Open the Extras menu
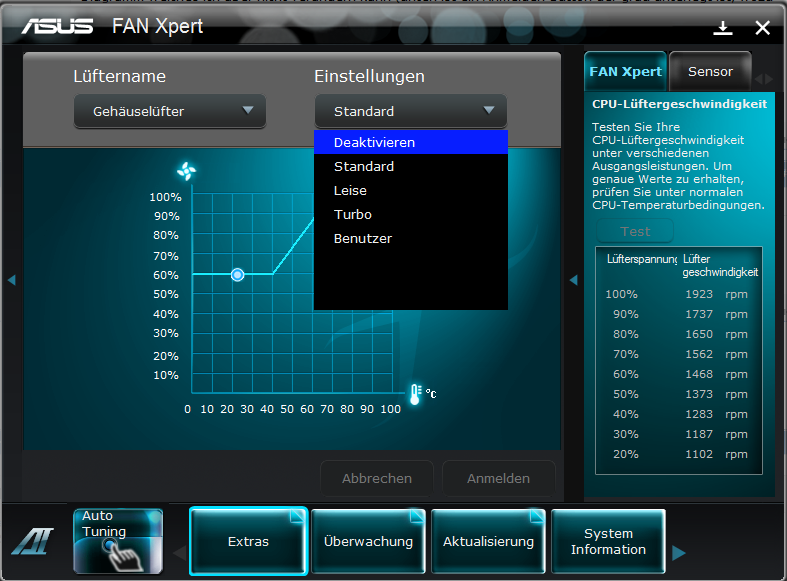This screenshot has height=581, width=787. pos(248,541)
